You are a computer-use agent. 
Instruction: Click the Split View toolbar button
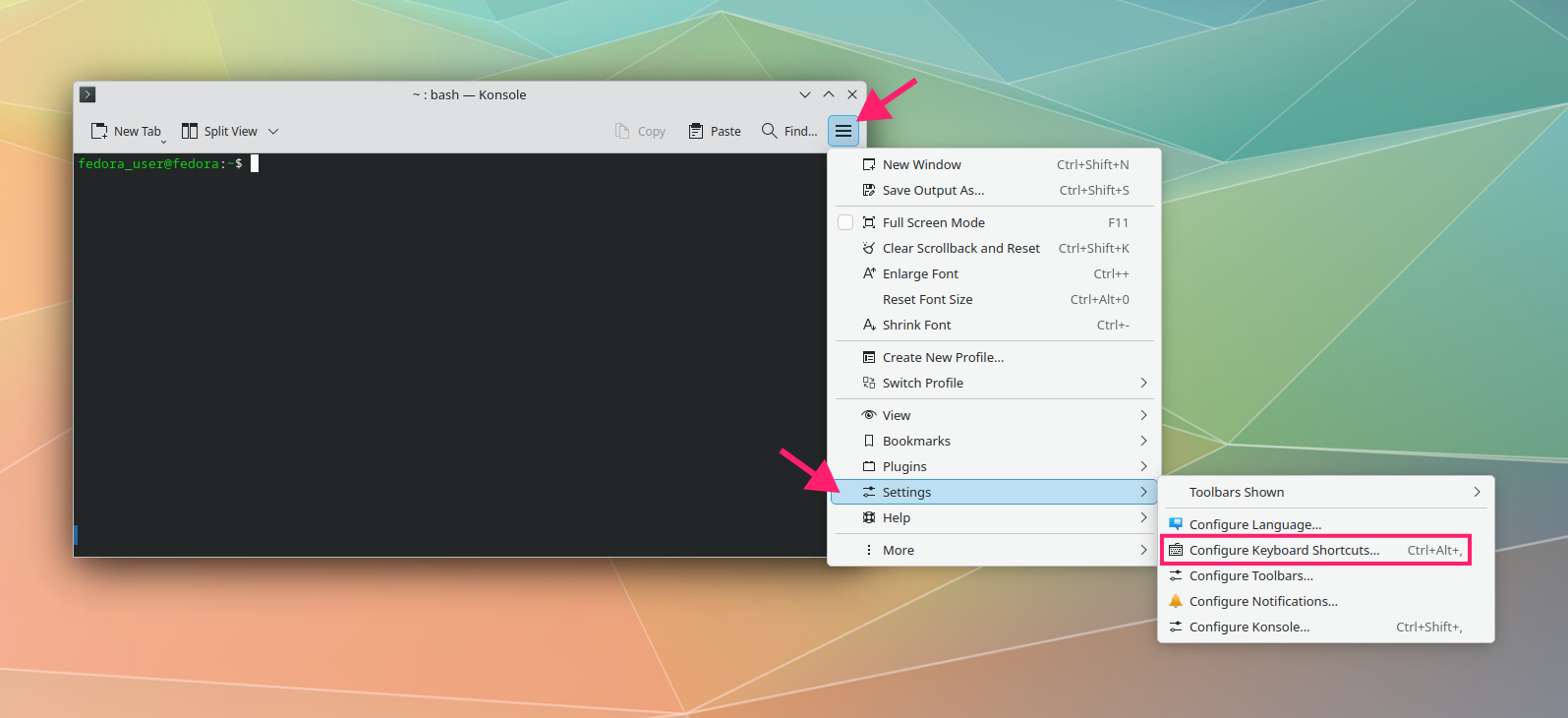[219, 131]
